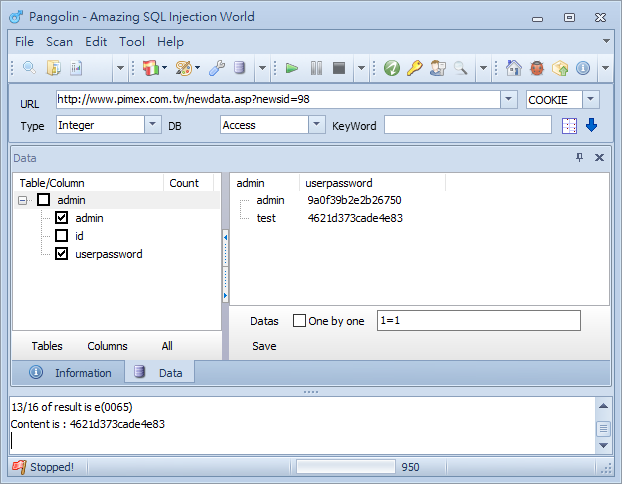Start scan with green play button
622x484 pixels.
292,68
